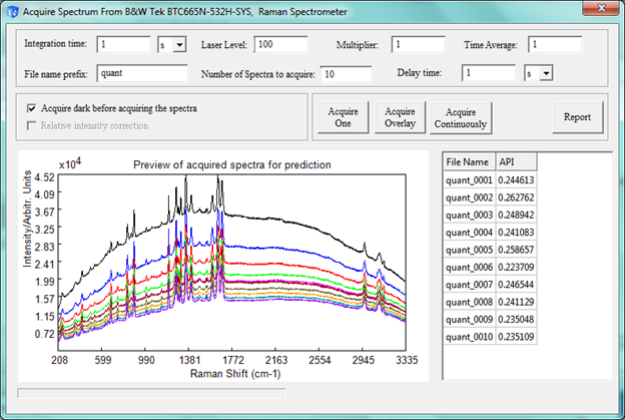Click y-axis tick label 4.52
This screenshot has height=420, width=625.
point(44,177)
